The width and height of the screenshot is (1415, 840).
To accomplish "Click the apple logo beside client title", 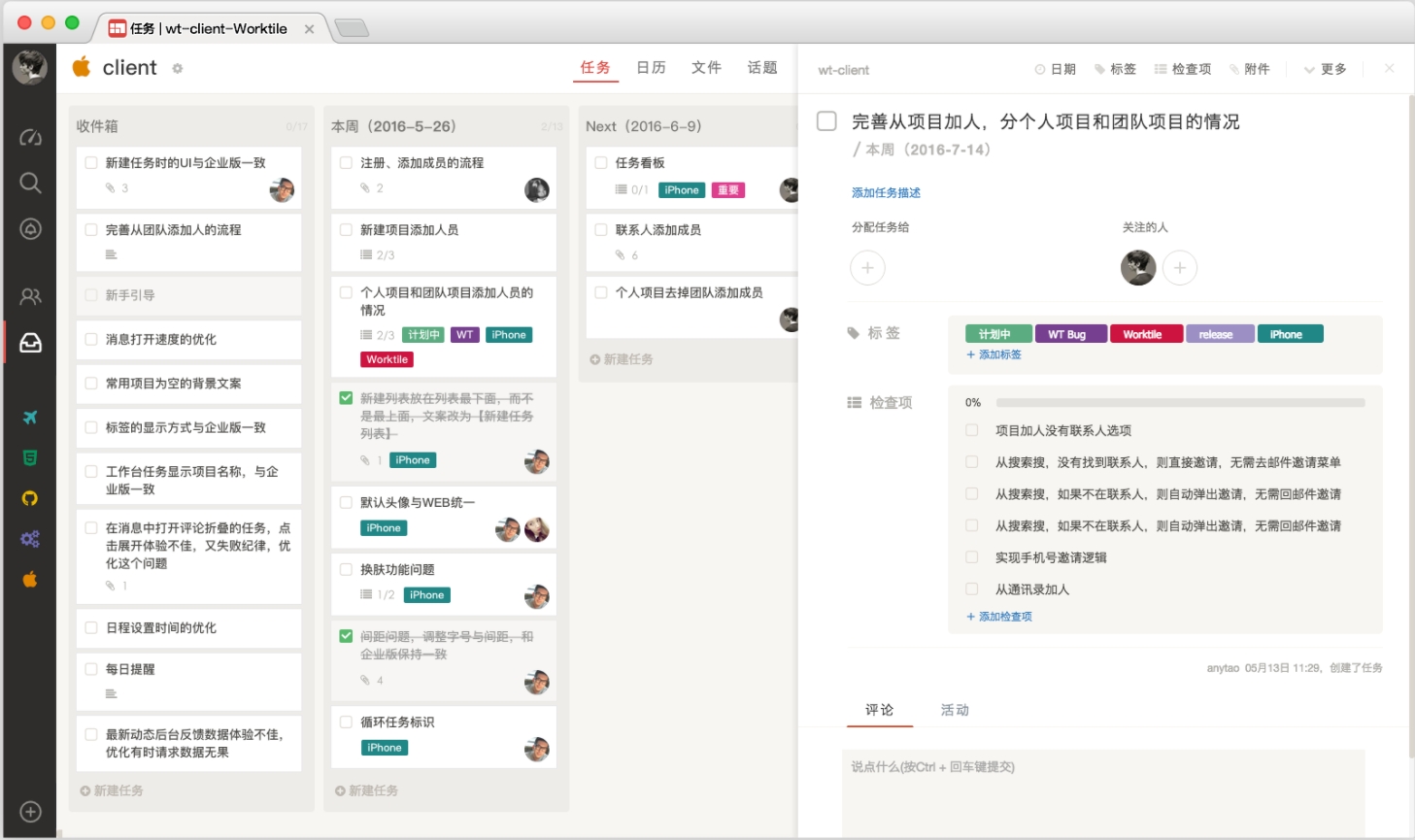I will tap(82, 66).
